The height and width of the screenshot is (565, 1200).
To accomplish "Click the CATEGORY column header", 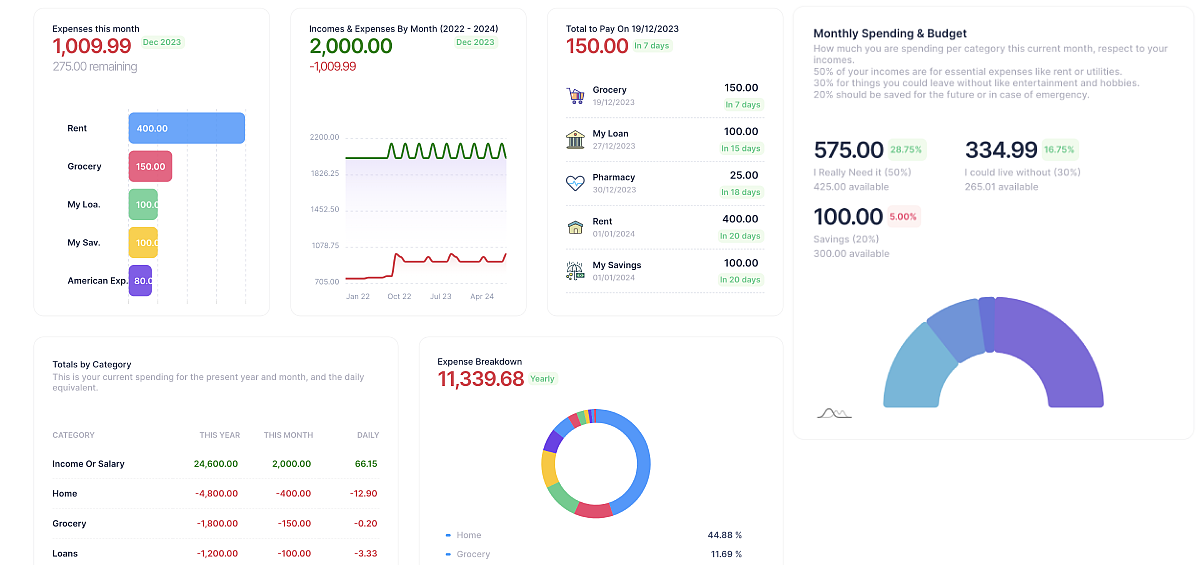I will pyautogui.click(x=73, y=435).
